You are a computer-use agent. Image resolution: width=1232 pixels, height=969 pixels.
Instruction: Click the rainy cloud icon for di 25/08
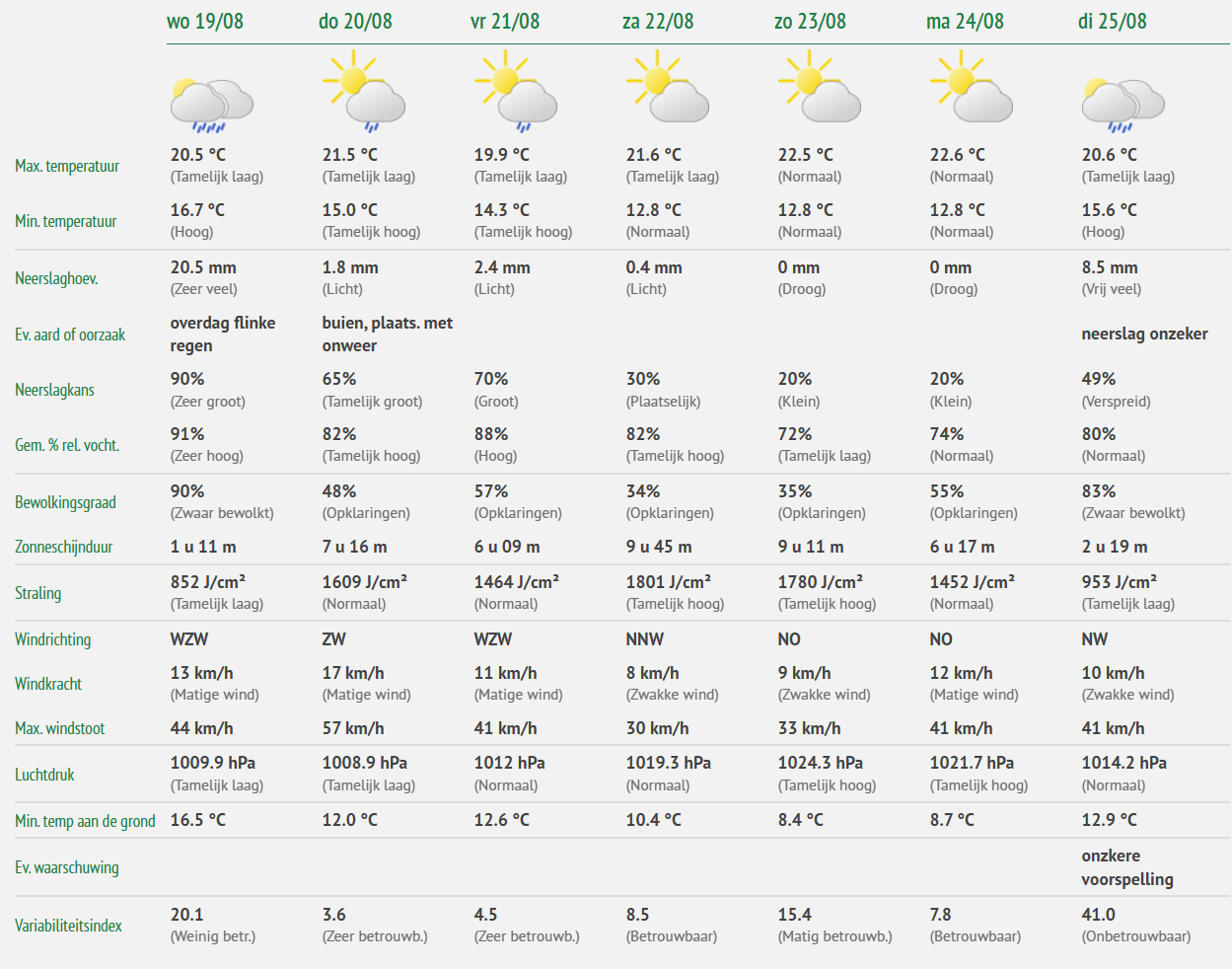tap(1123, 106)
